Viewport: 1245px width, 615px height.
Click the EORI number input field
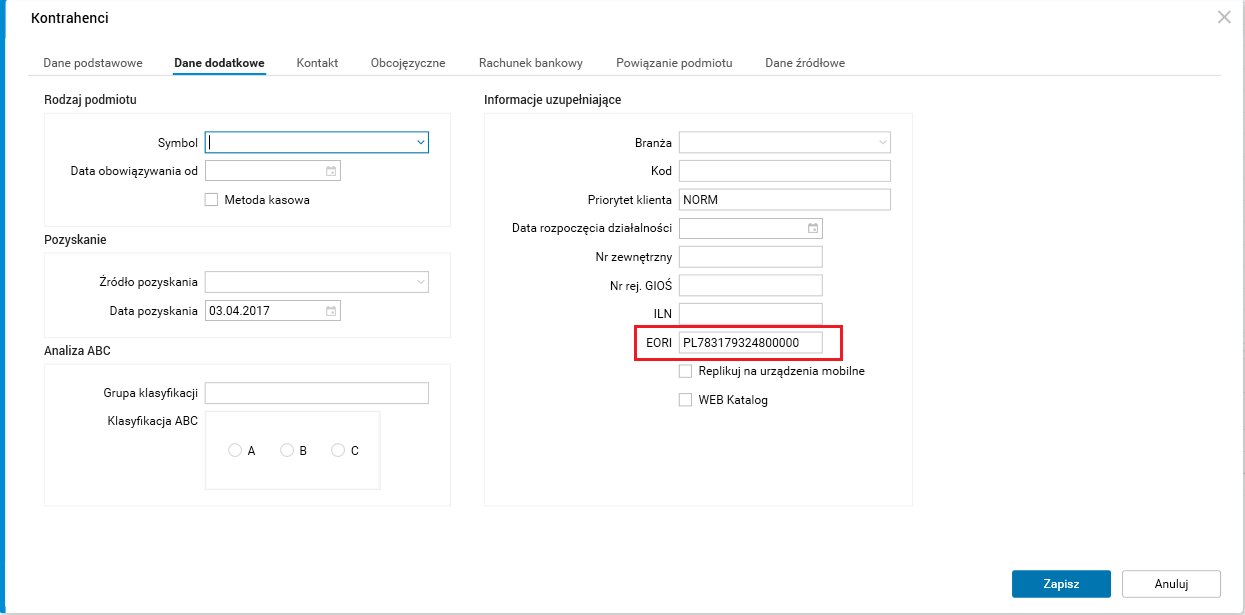point(750,343)
